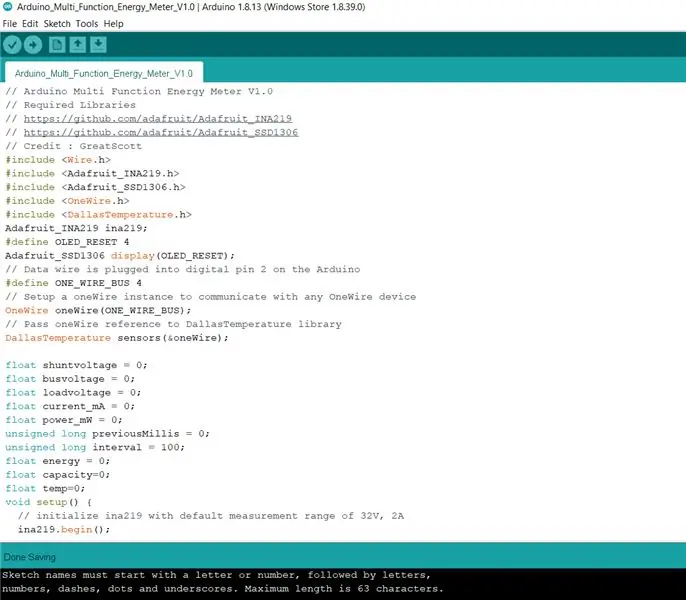Click the 'float current_mA = 0;' line
This screenshot has width=686, height=600.
coord(70,406)
